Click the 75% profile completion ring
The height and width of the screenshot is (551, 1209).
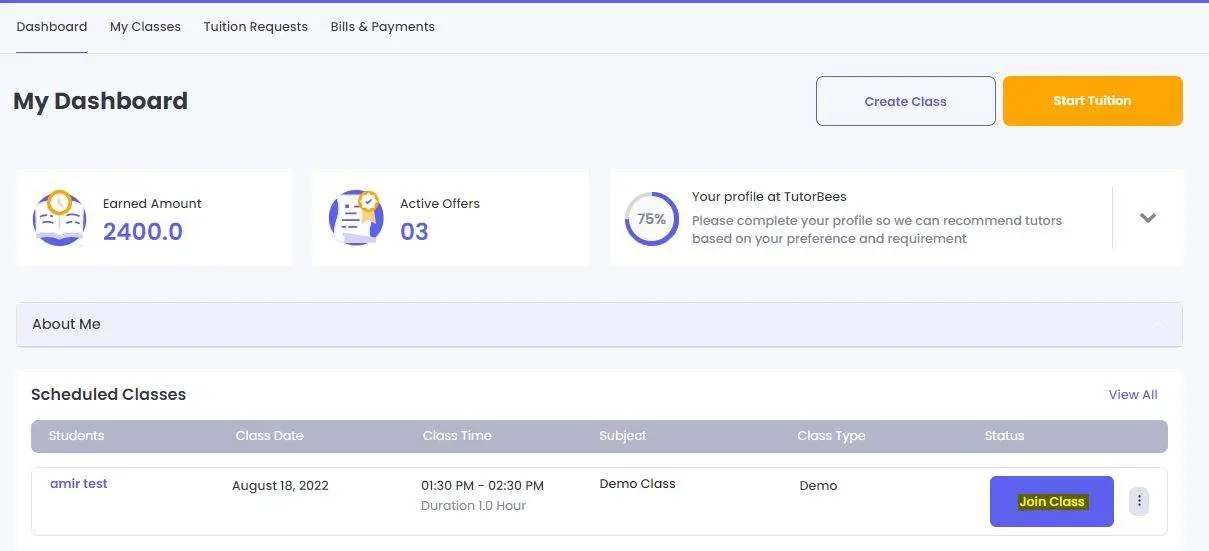point(651,219)
